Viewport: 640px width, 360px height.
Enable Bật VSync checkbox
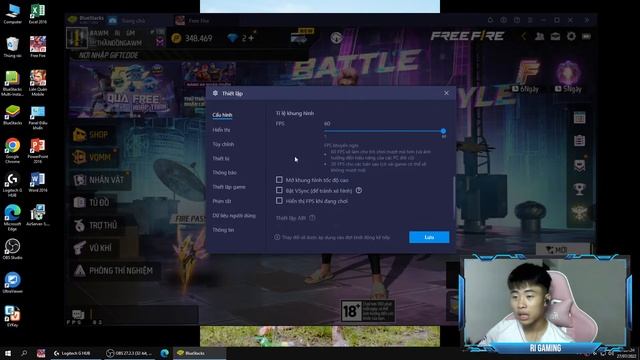tap(279, 190)
